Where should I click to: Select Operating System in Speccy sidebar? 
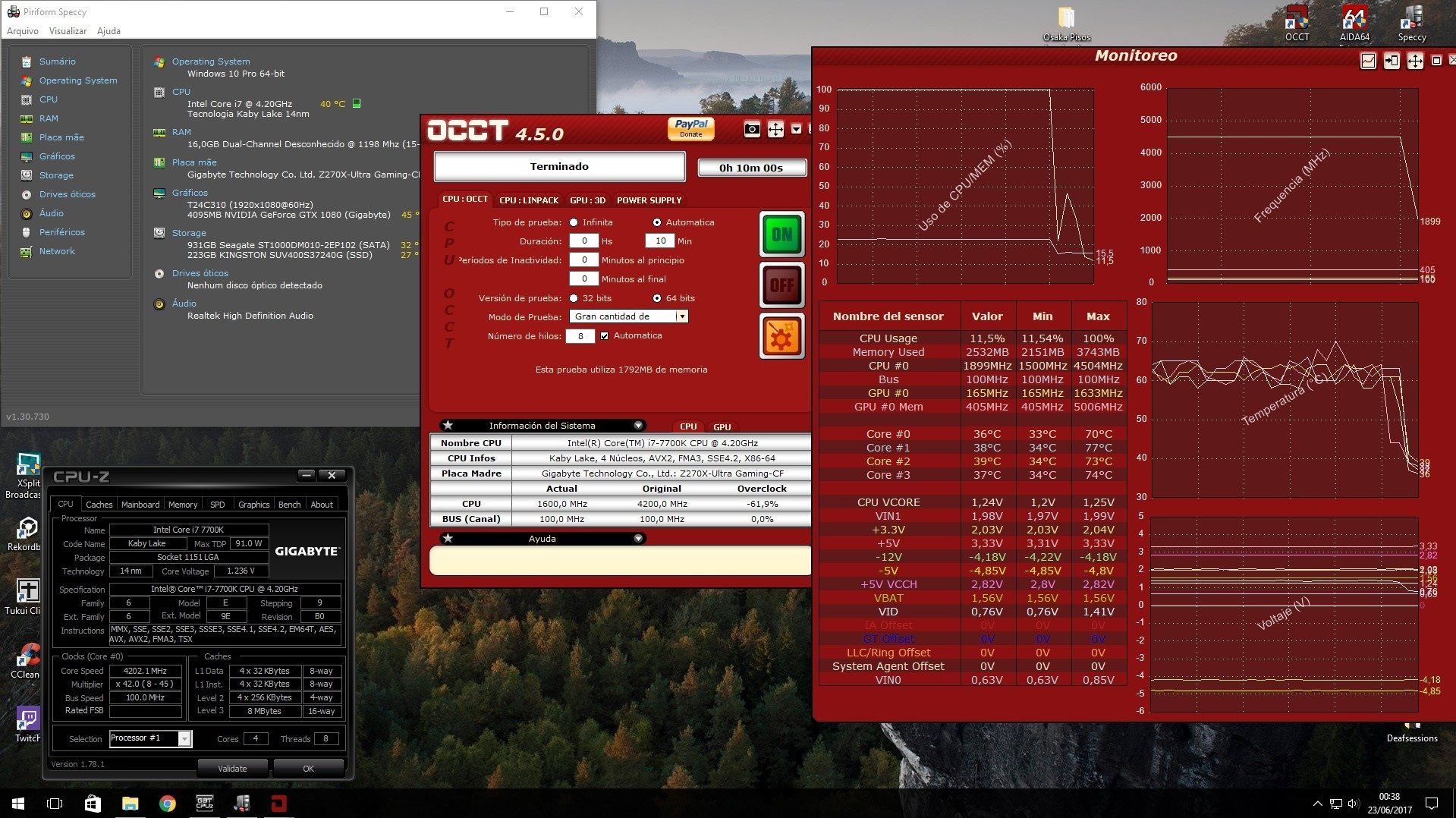pos(78,80)
